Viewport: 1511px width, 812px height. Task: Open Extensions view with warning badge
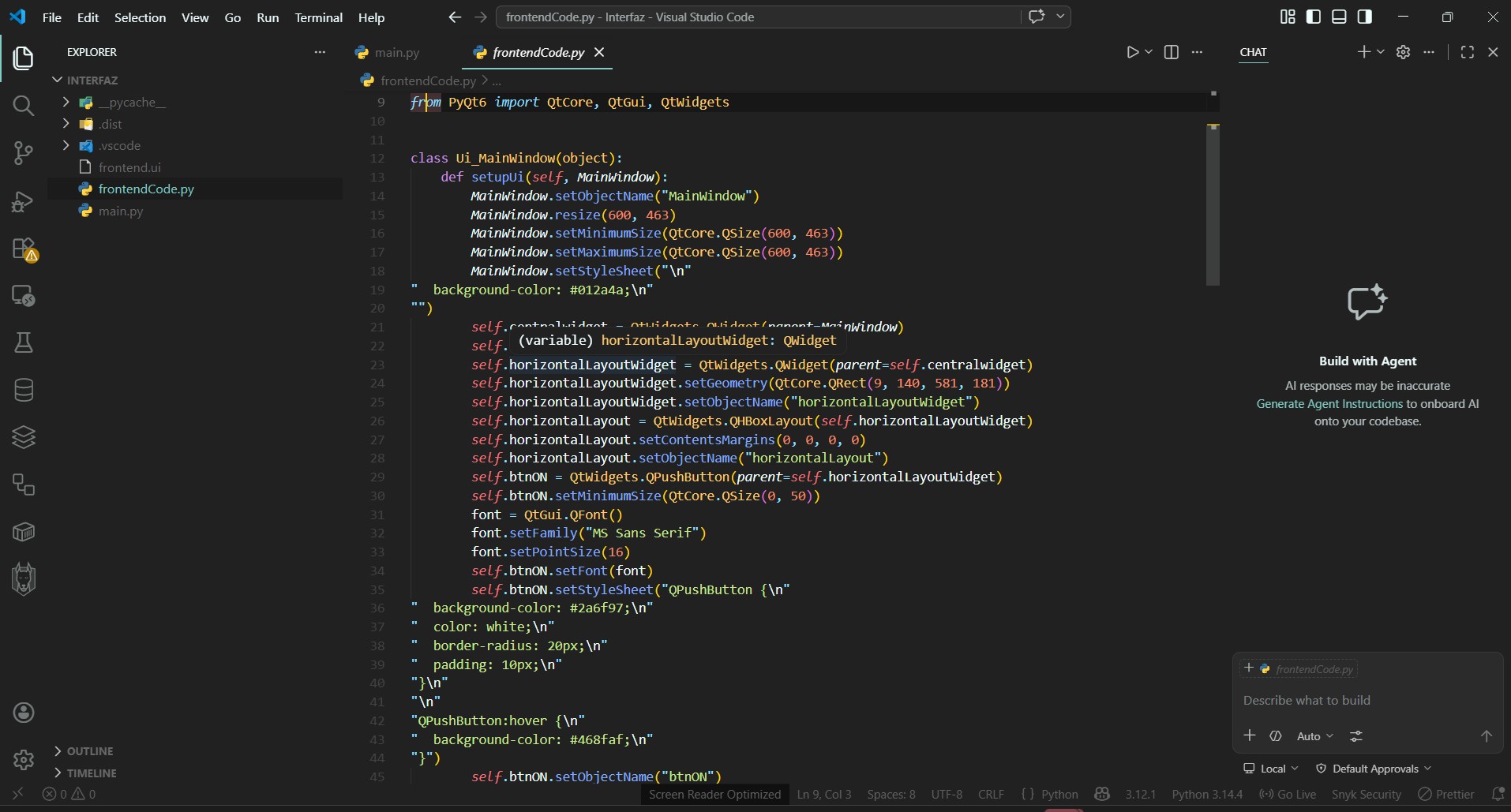(24, 249)
